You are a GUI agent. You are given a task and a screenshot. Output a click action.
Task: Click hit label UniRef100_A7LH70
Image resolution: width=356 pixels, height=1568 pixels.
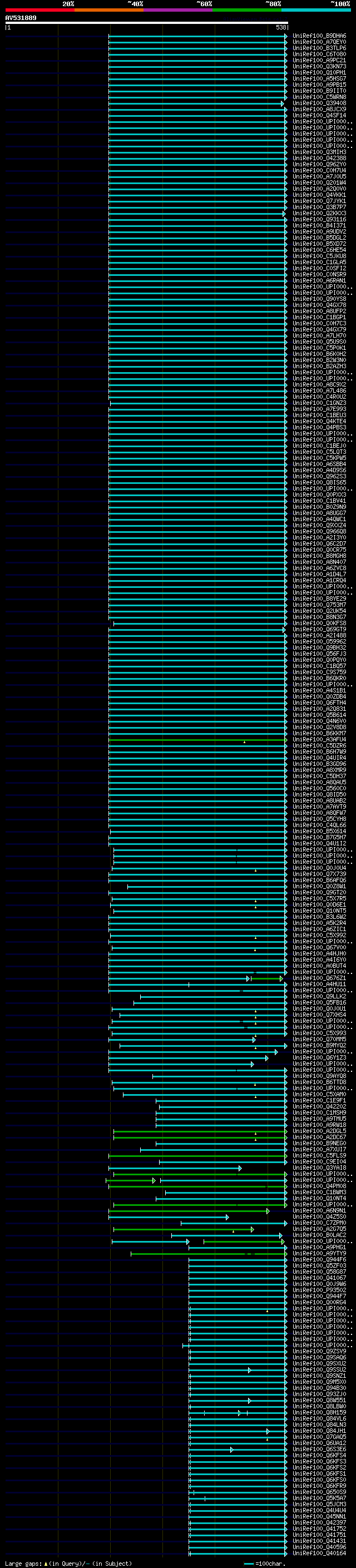(x=319, y=336)
